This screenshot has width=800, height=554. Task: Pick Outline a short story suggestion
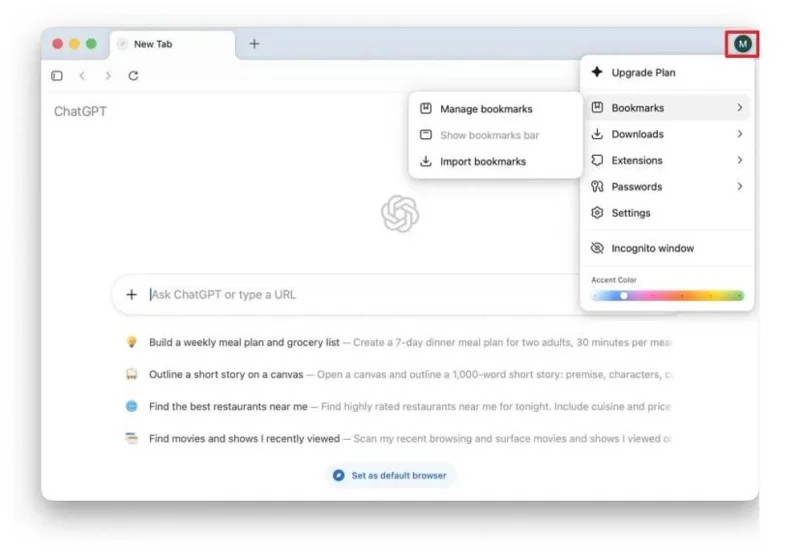[398, 374]
